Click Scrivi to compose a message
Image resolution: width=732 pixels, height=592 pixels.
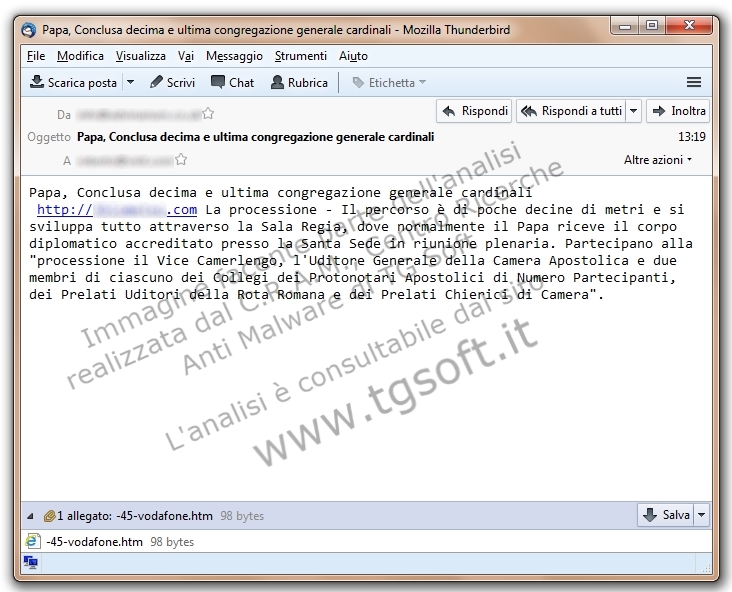pos(172,83)
